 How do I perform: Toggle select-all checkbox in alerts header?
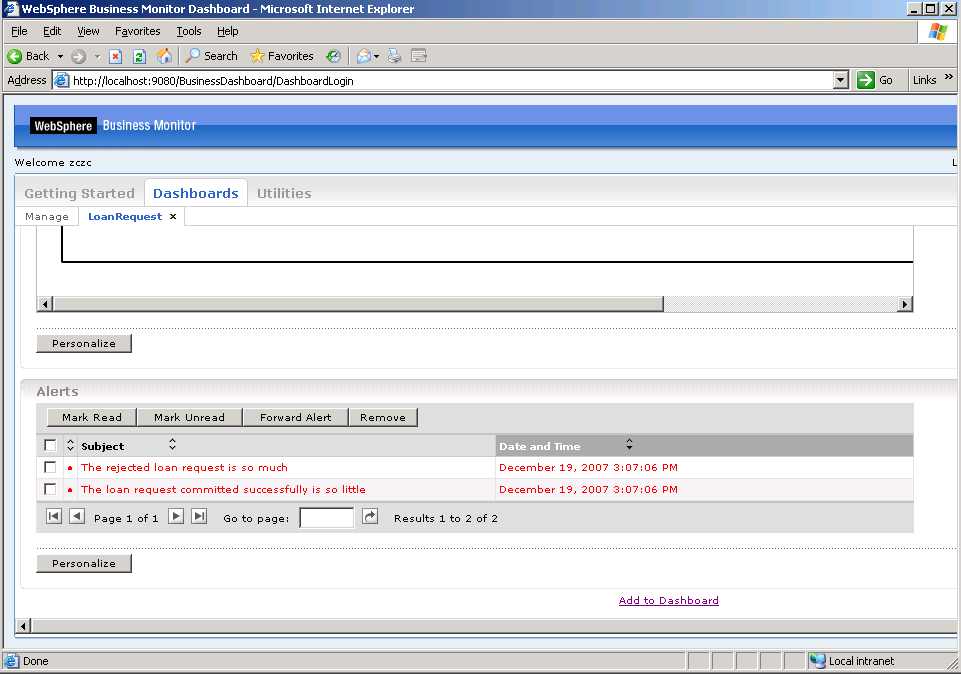50,445
